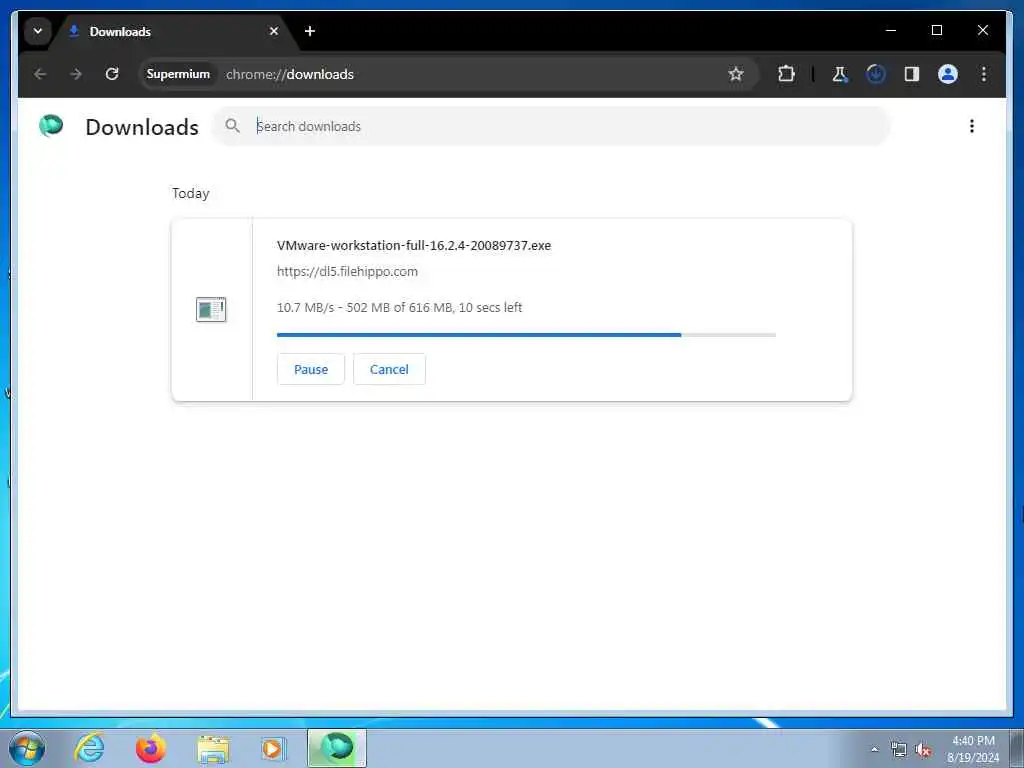Launch Firefox from taskbar
This screenshot has height=768, width=1024.
[x=151, y=748]
